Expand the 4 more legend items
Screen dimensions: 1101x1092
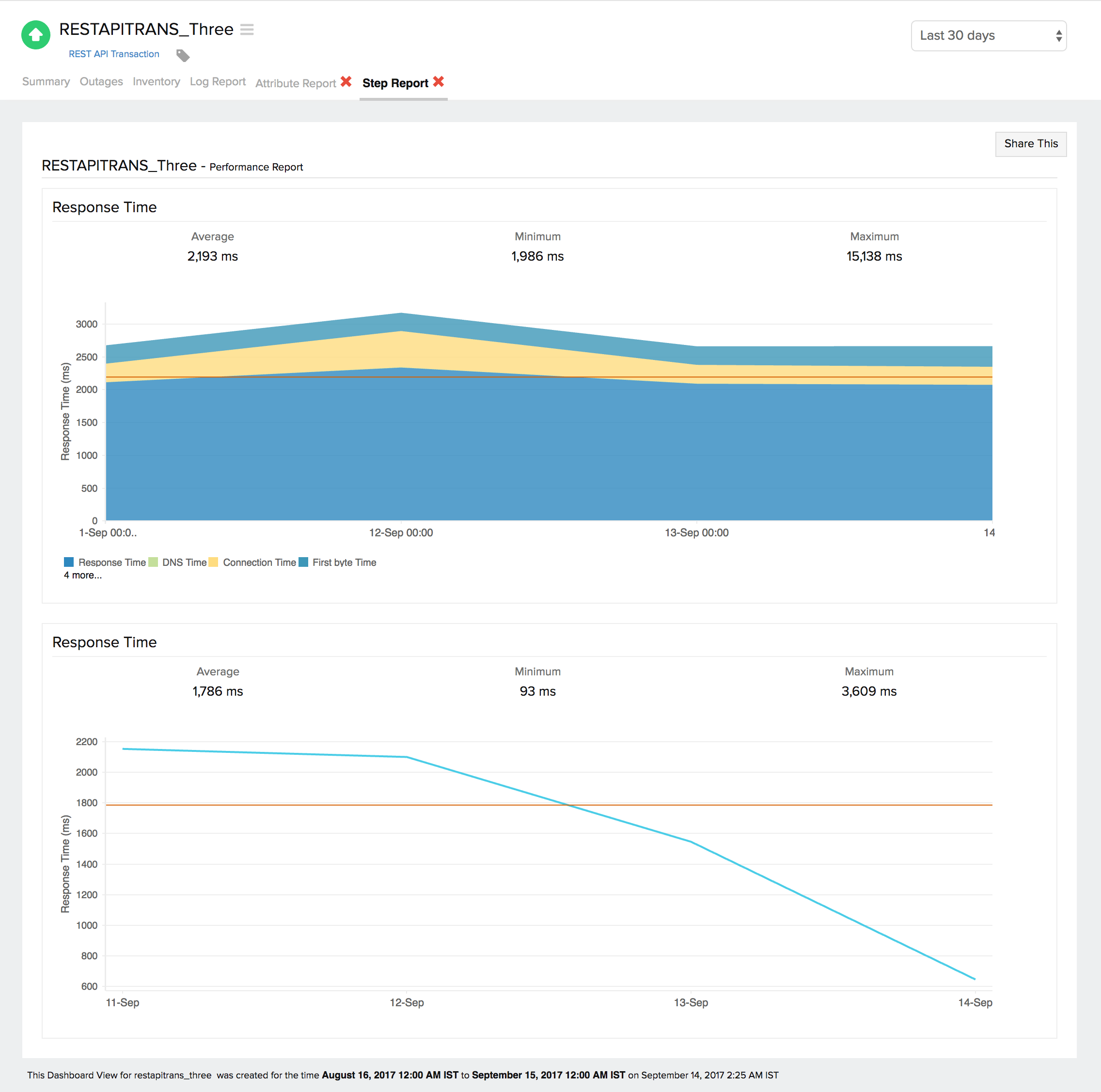(83, 576)
